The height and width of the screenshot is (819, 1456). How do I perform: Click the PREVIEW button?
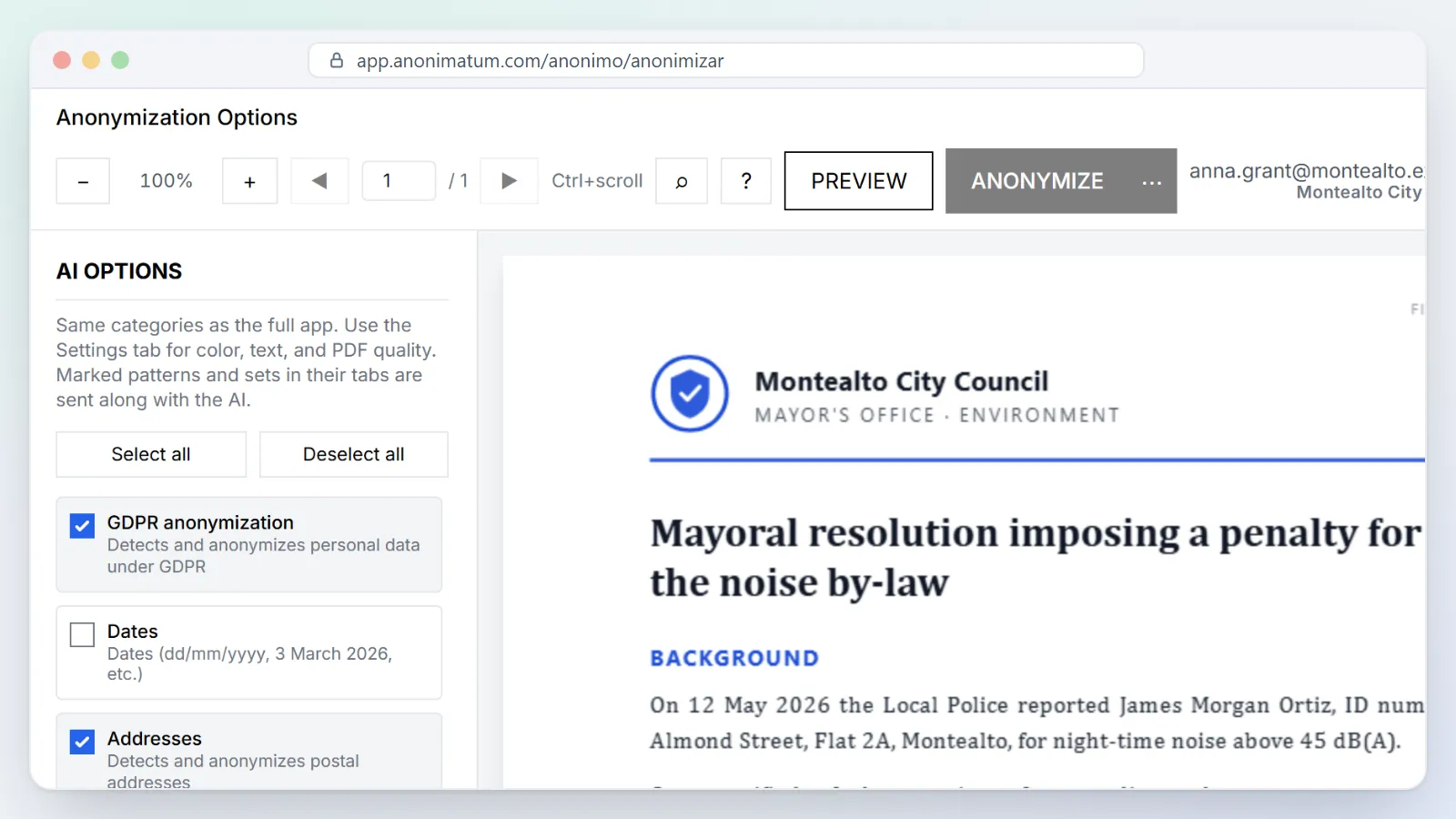pyautogui.click(x=859, y=181)
